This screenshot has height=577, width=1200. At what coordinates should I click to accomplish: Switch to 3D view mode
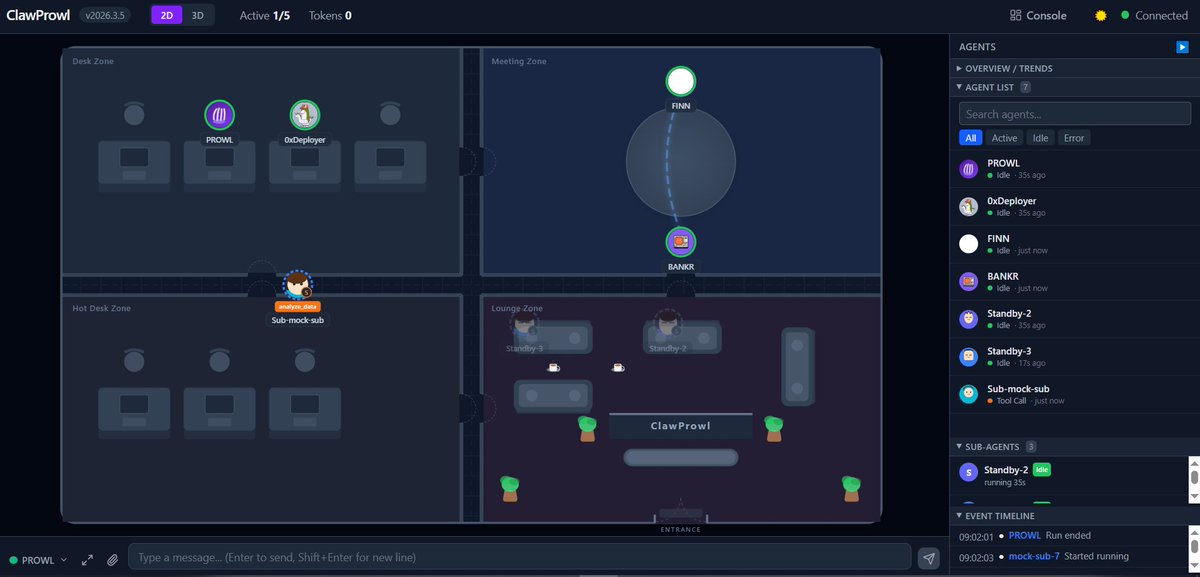tap(198, 15)
